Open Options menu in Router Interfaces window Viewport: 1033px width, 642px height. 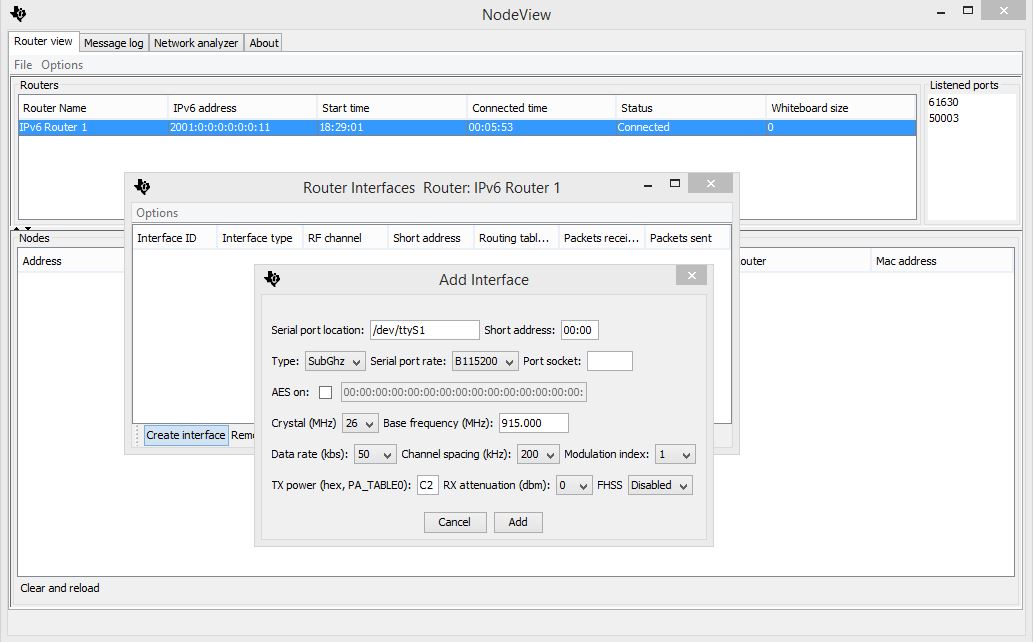[157, 213]
